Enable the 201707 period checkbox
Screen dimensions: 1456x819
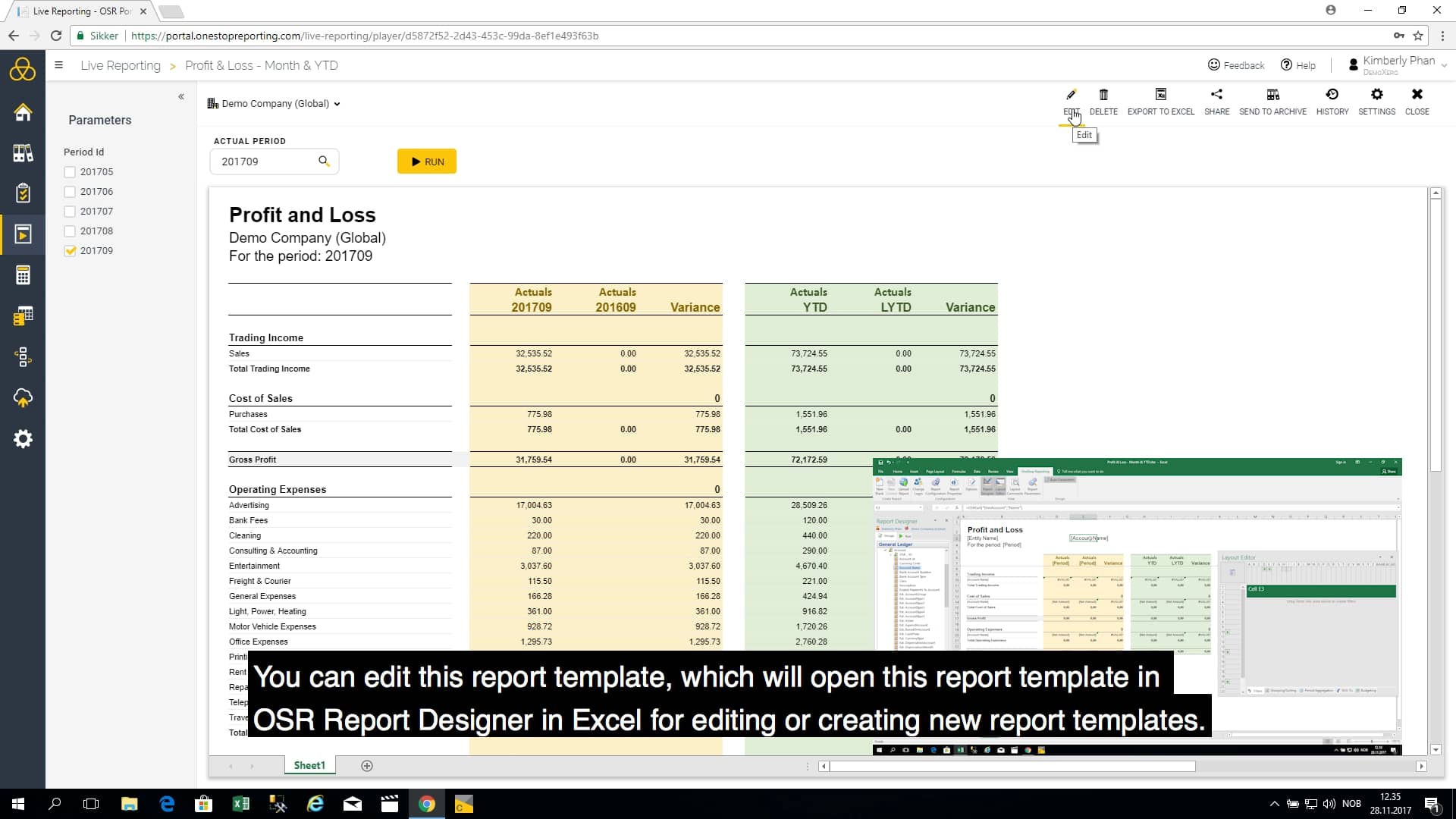pyautogui.click(x=69, y=211)
